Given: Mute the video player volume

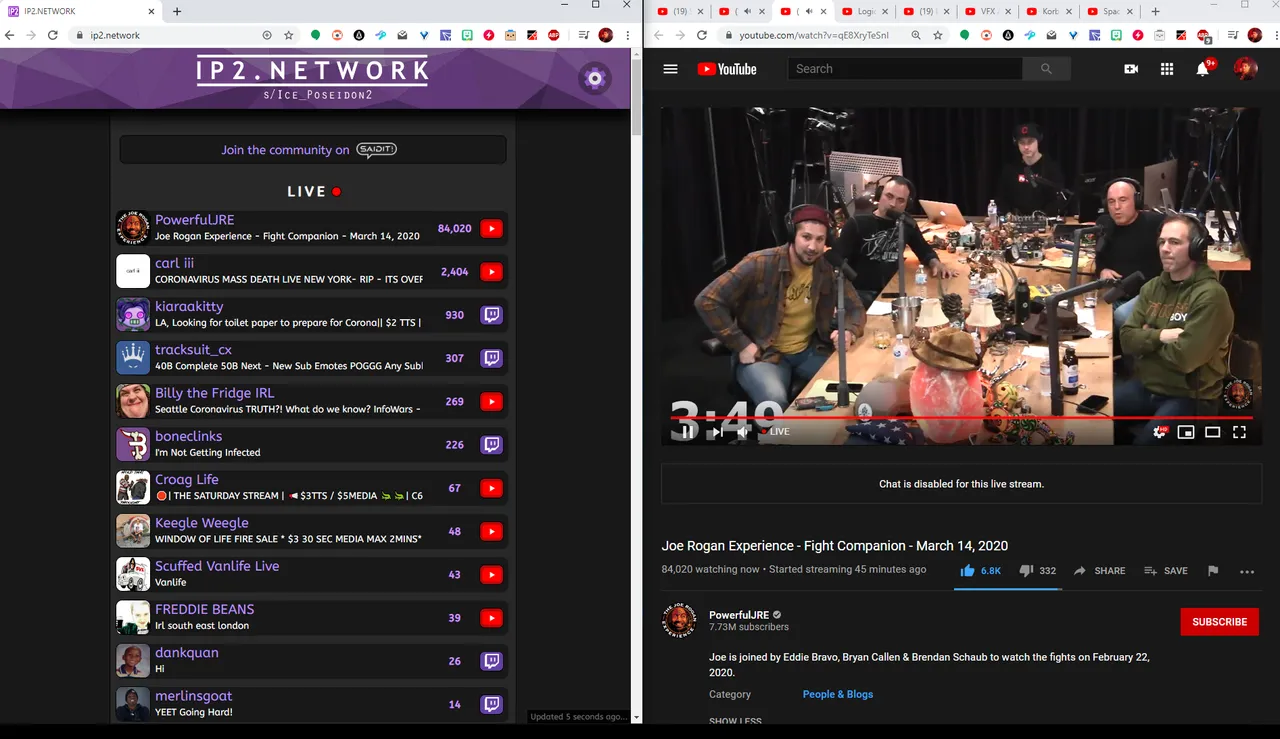Looking at the screenshot, I should coord(743,432).
